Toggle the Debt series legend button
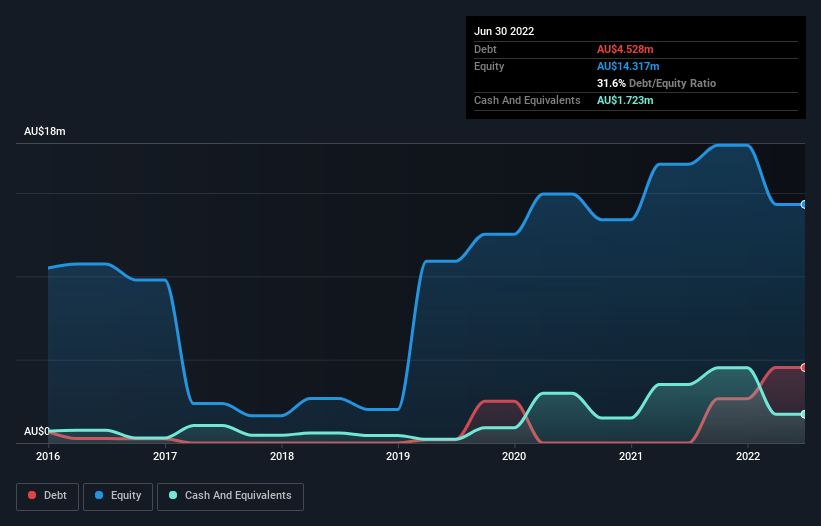 [x=47, y=496]
